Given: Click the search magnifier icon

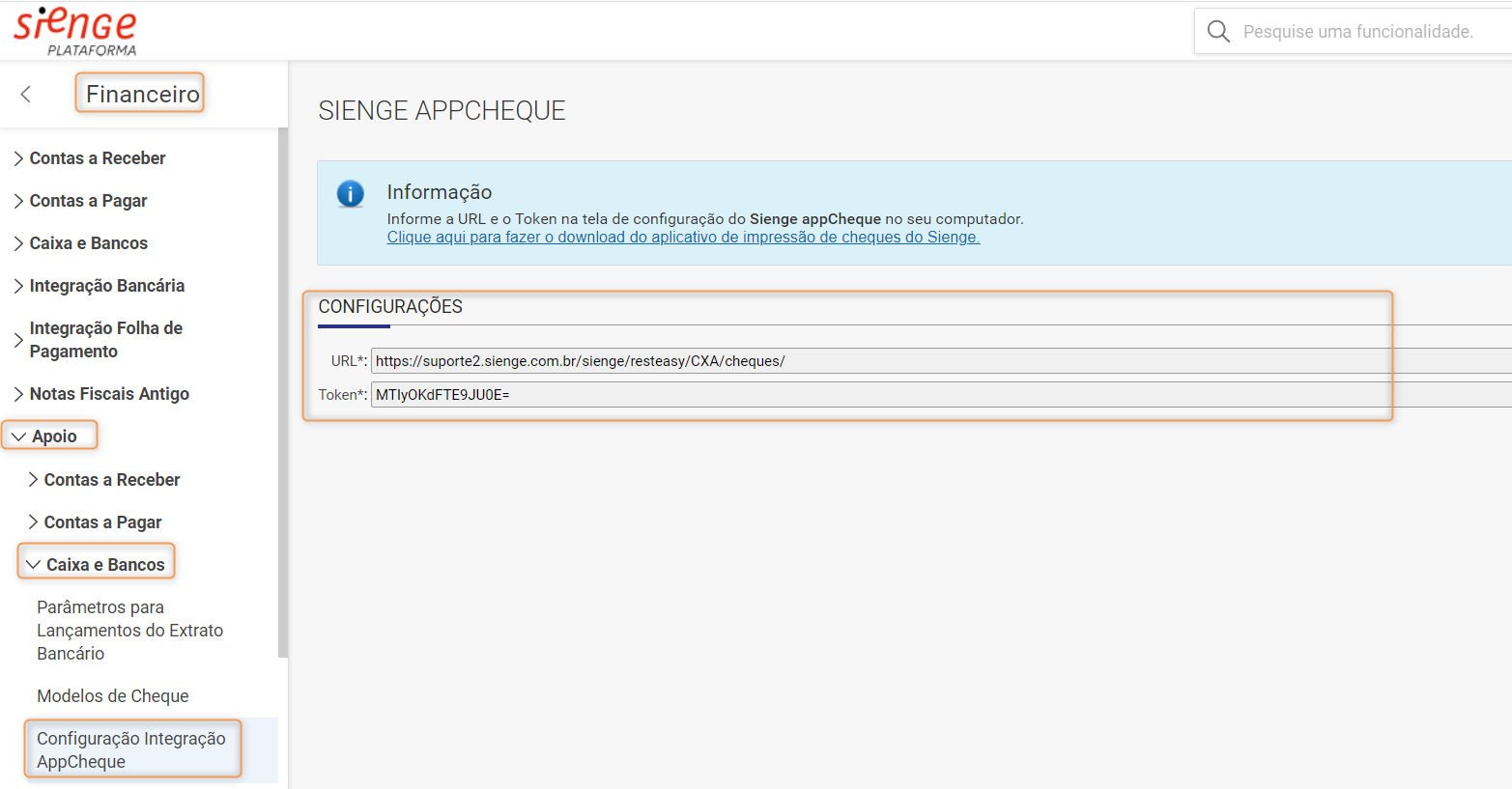Looking at the screenshot, I should point(1218,32).
